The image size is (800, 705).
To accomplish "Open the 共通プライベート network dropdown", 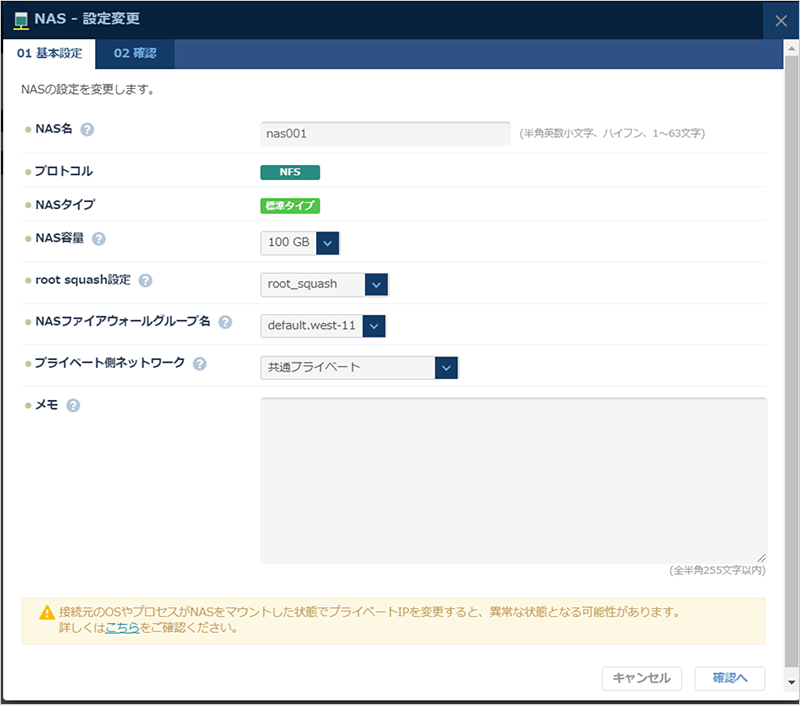I will click(x=448, y=367).
